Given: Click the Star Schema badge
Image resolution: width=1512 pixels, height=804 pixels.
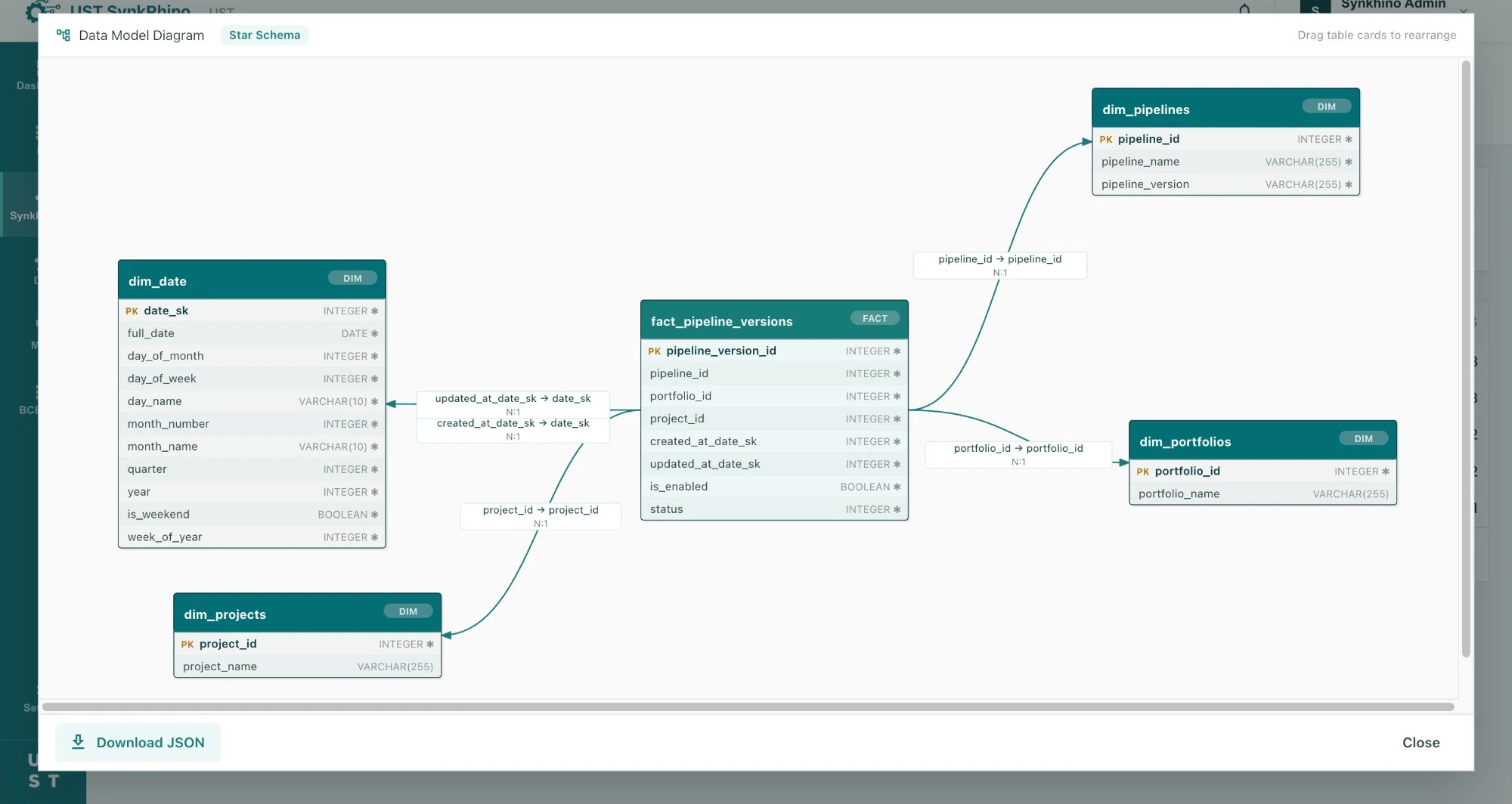Looking at the screenshot, I should click(265, 35).
